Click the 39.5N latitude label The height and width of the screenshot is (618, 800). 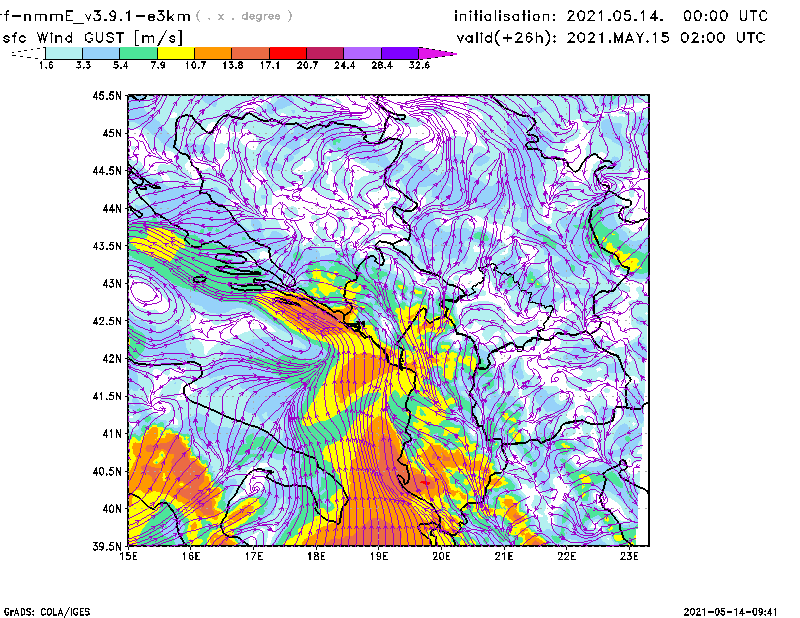[x=107, y=547]
